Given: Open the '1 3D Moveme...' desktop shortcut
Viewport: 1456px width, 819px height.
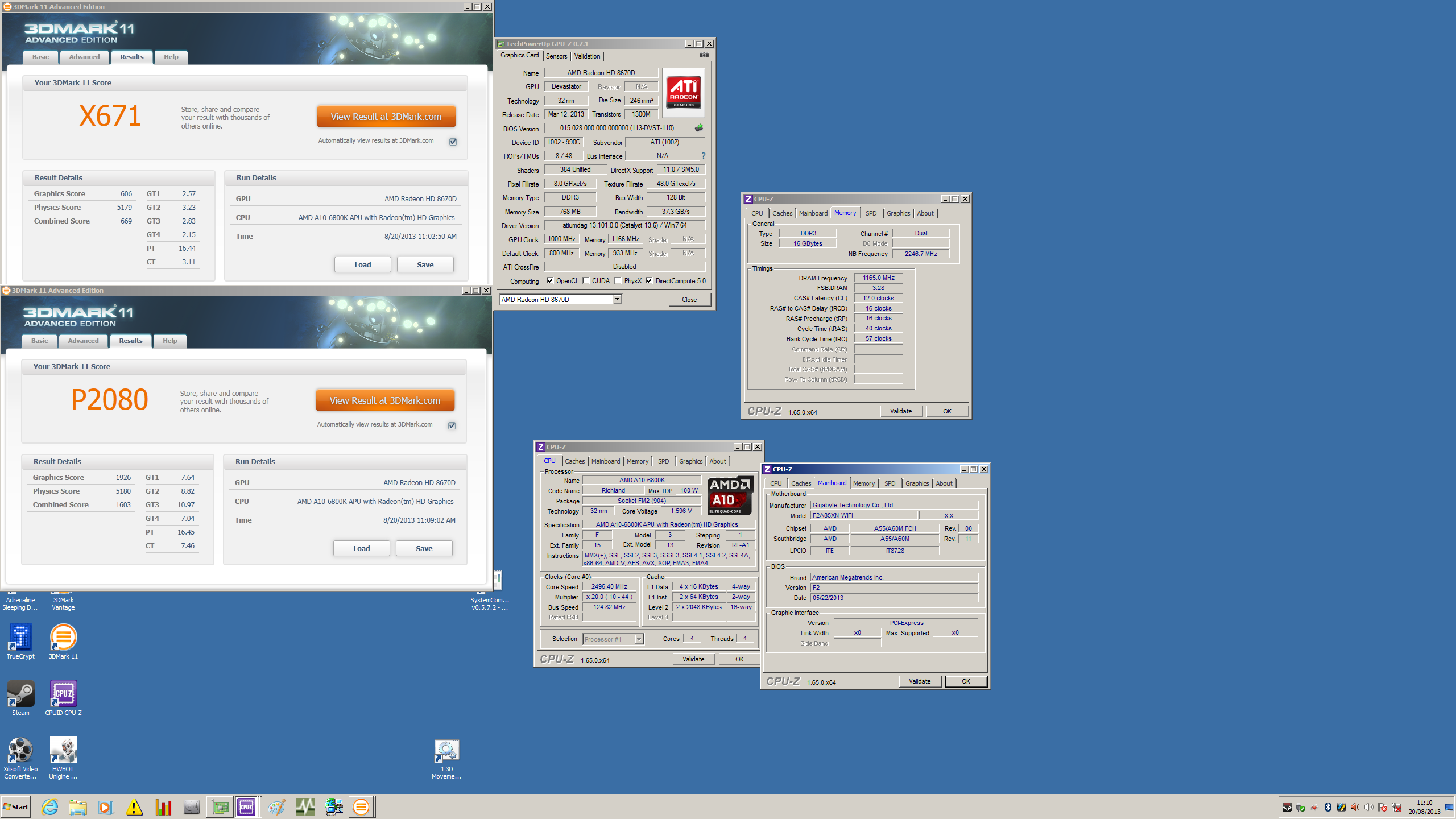Looking at the screenshot, I should 446,759.
